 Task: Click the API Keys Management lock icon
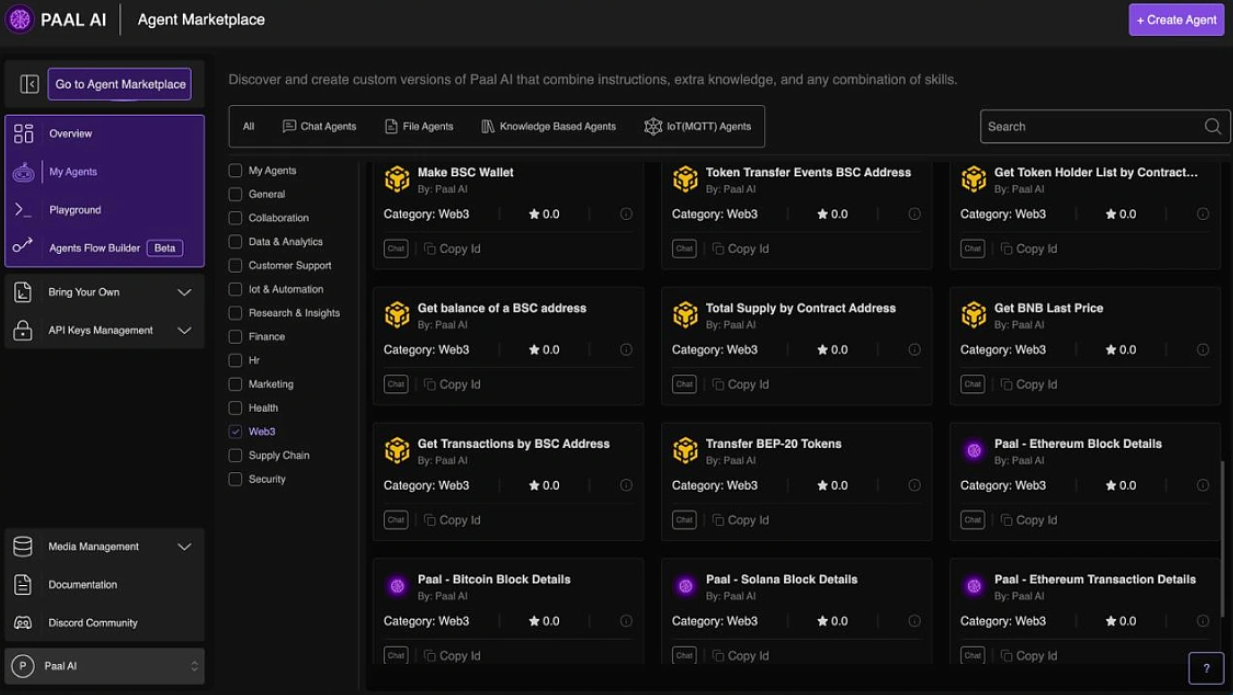pos(23,330)
